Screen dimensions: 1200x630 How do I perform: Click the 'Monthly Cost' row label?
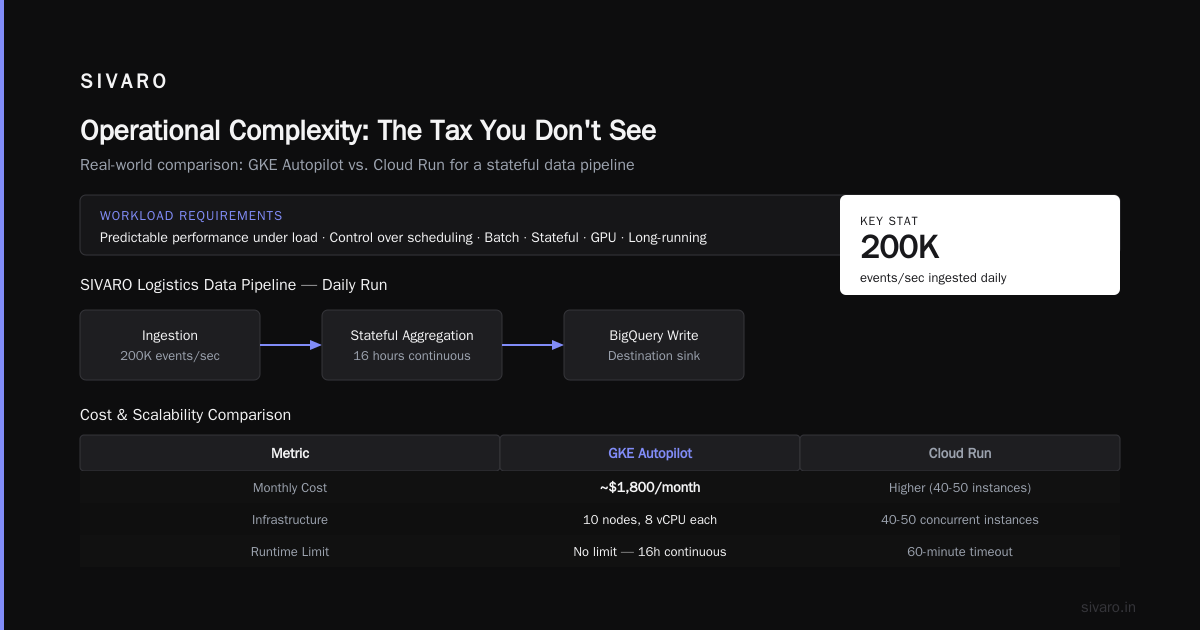point(290,488)
